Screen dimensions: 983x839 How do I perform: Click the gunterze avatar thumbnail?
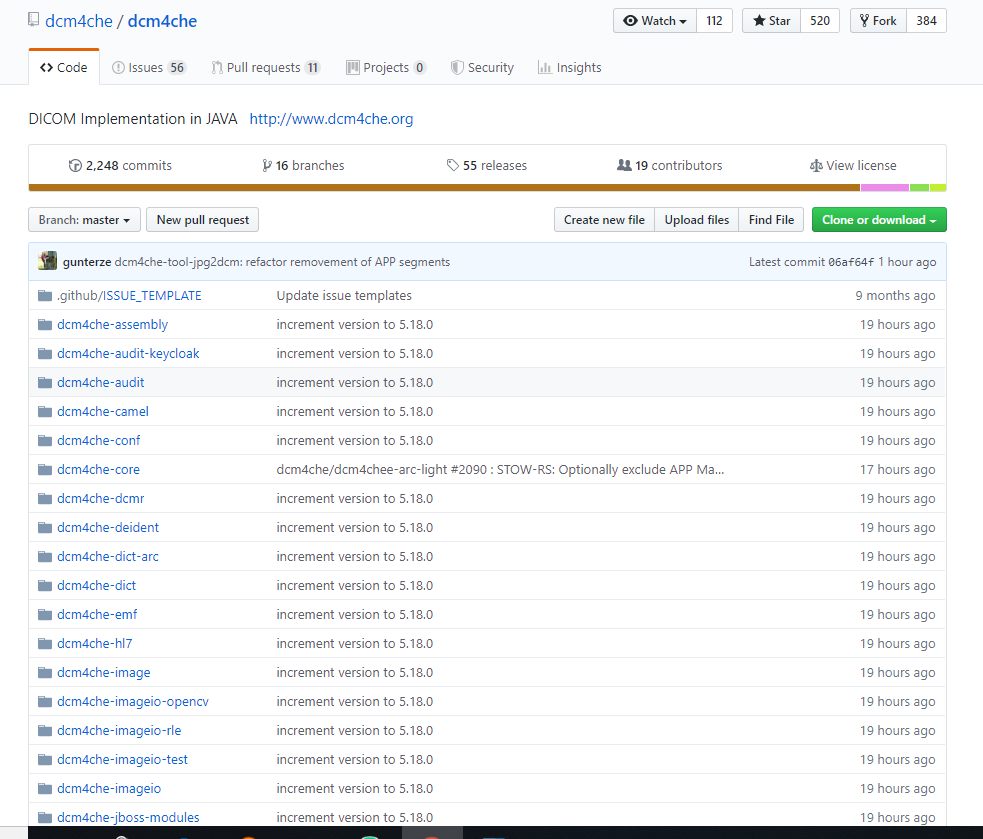(48, 261)
